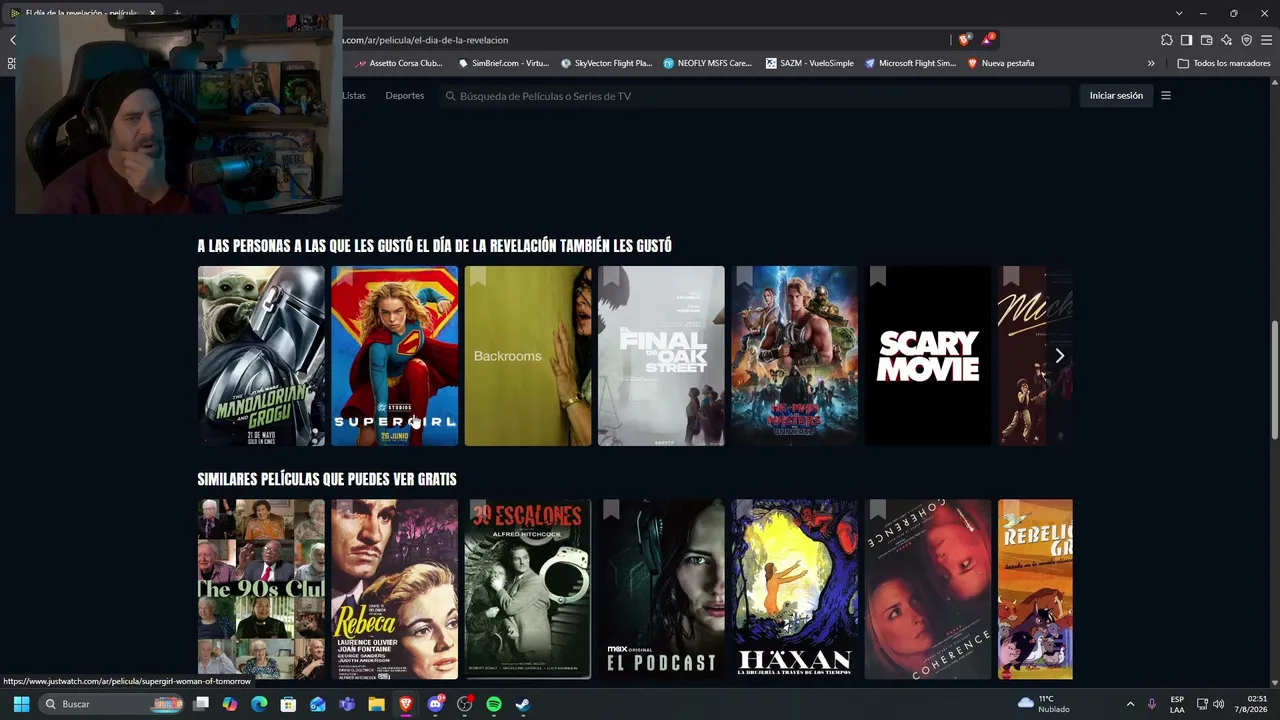Launch Microsoft Edge from the taskbar
1280x720 pixels.
(259, 704)
